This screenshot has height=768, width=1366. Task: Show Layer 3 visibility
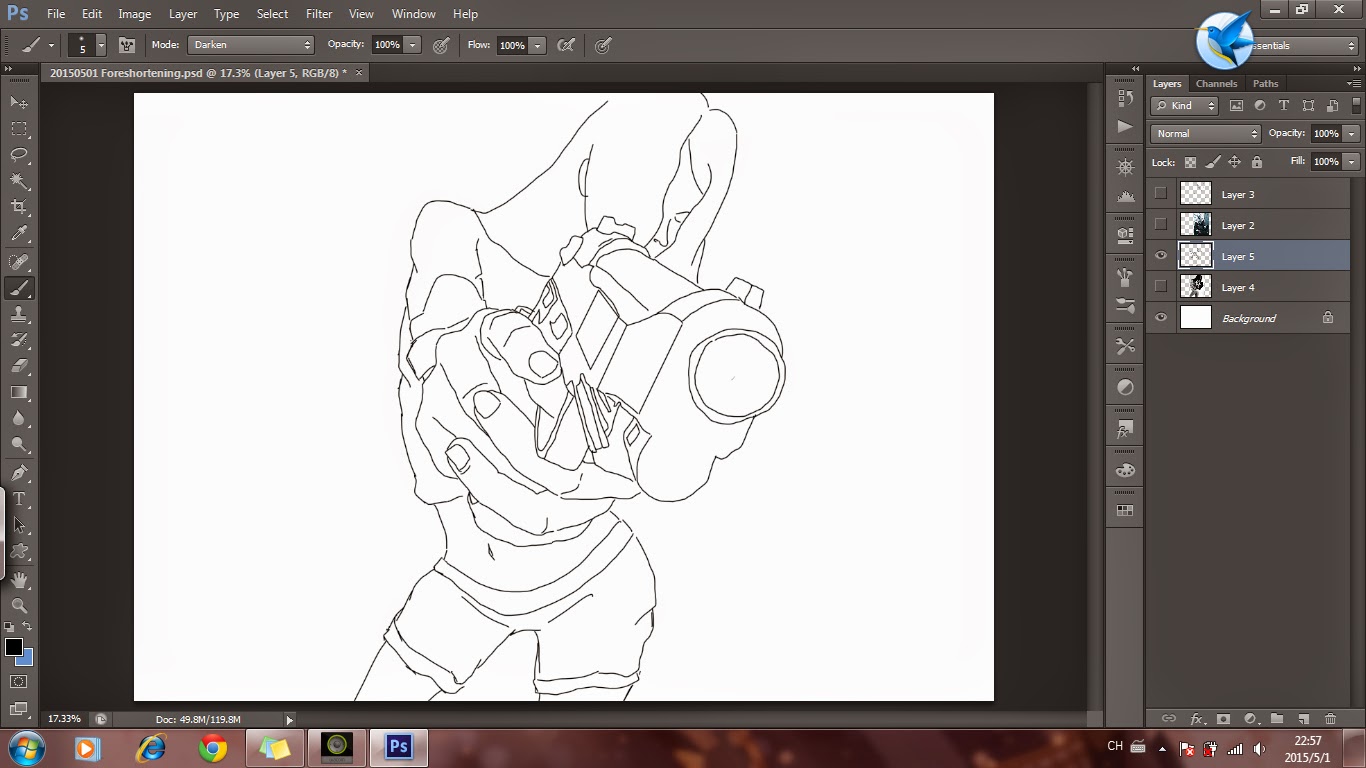[1161, 194]
